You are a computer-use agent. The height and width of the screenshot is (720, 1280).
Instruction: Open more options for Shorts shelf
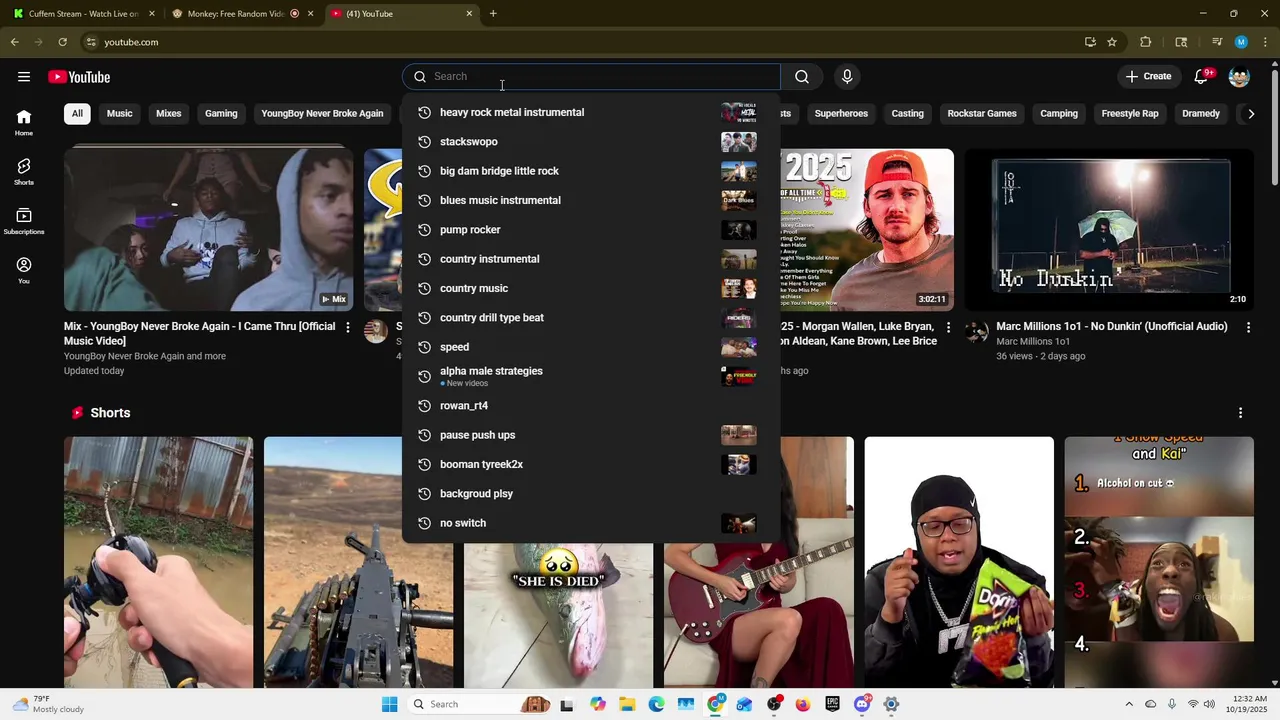1240,413
